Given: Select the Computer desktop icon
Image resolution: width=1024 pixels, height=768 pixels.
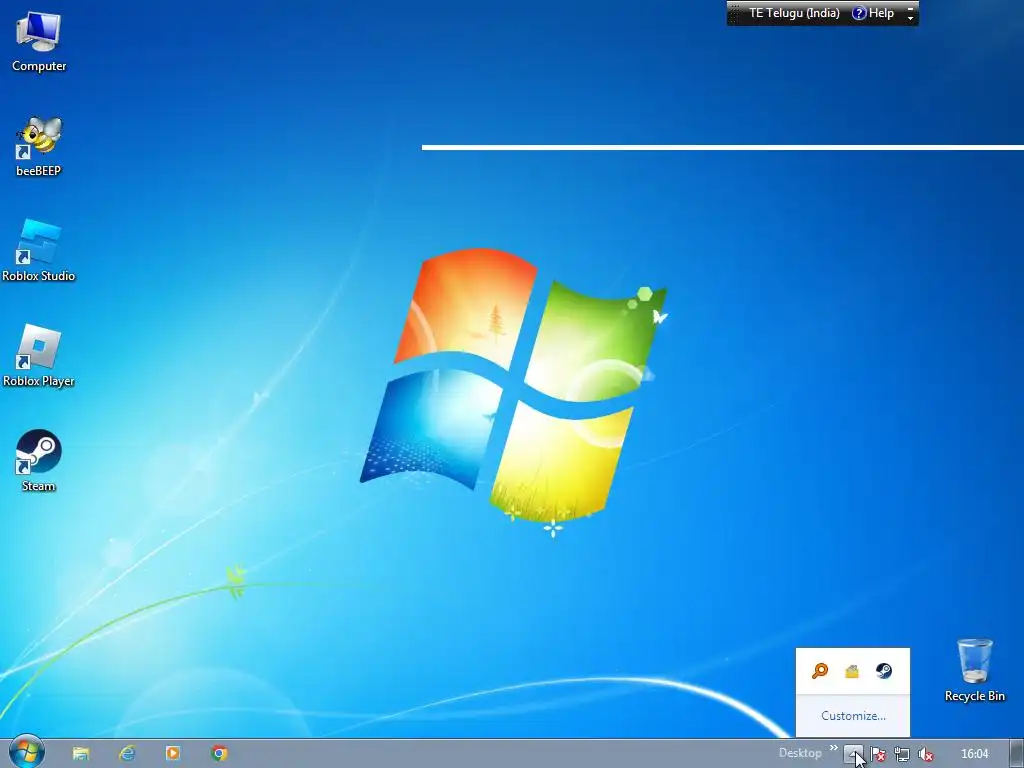Looking at the screenshot, I should [x=39, y=43].
